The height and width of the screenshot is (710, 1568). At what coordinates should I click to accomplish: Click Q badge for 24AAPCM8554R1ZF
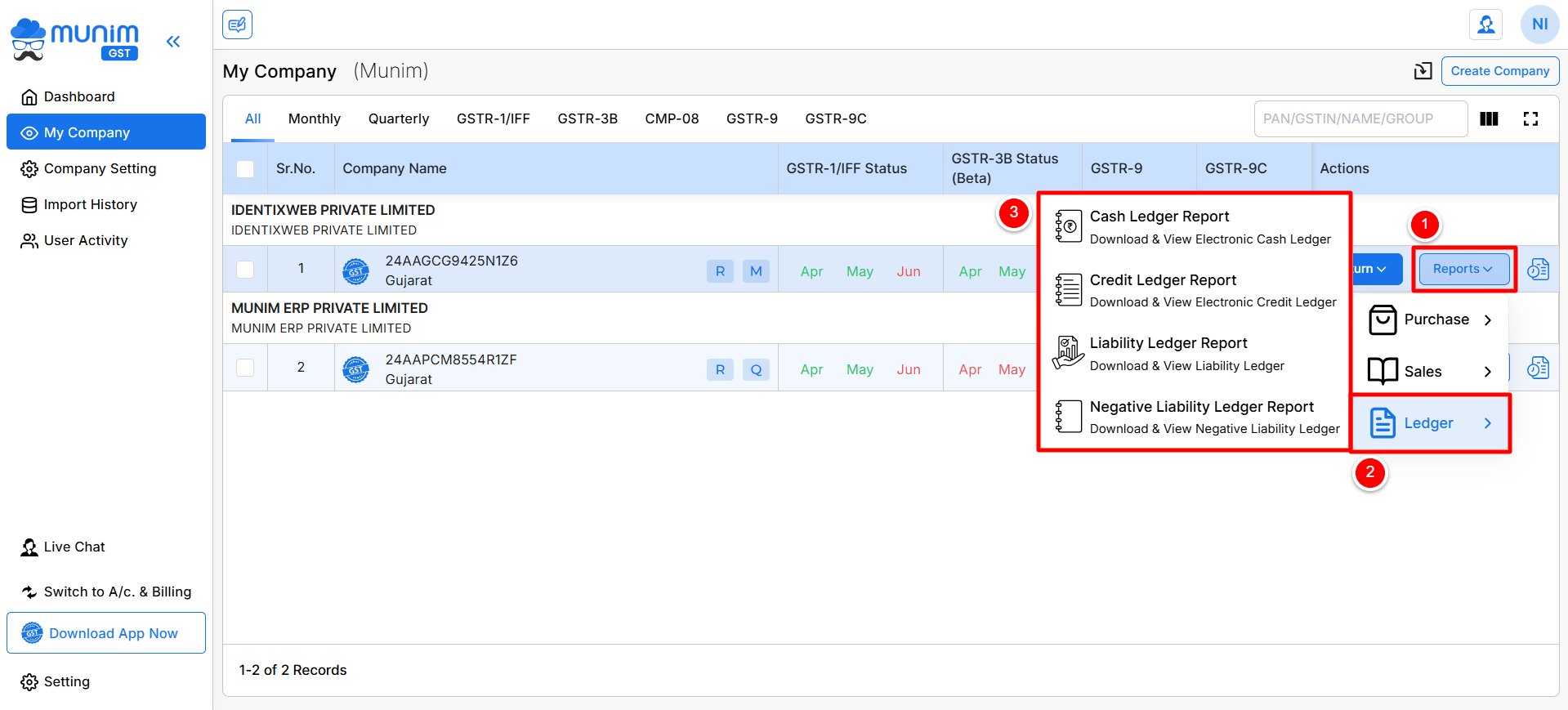[756, 369]
